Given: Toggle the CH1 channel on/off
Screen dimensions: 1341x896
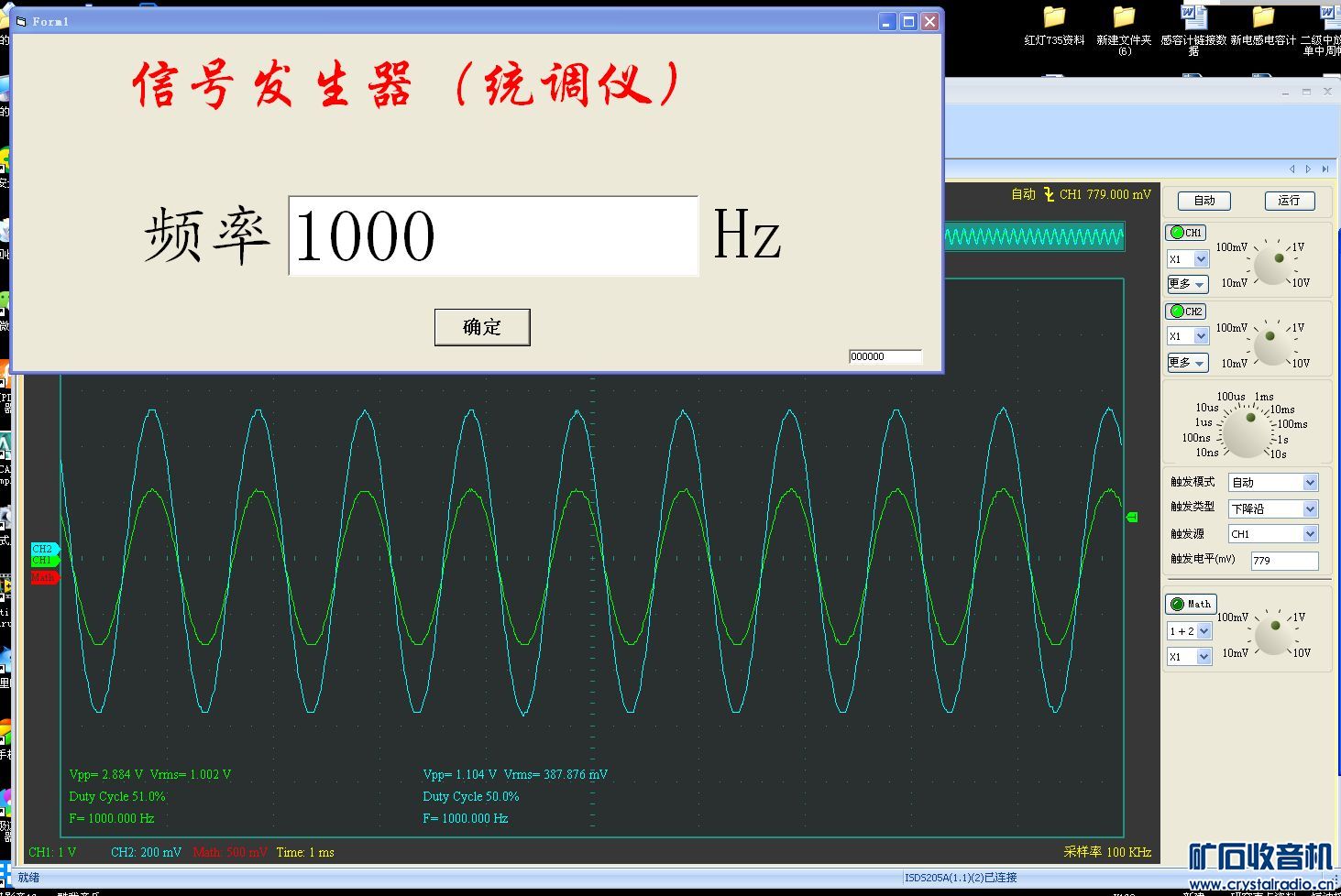Looking at the screenshot, I should pos(1186,233).
